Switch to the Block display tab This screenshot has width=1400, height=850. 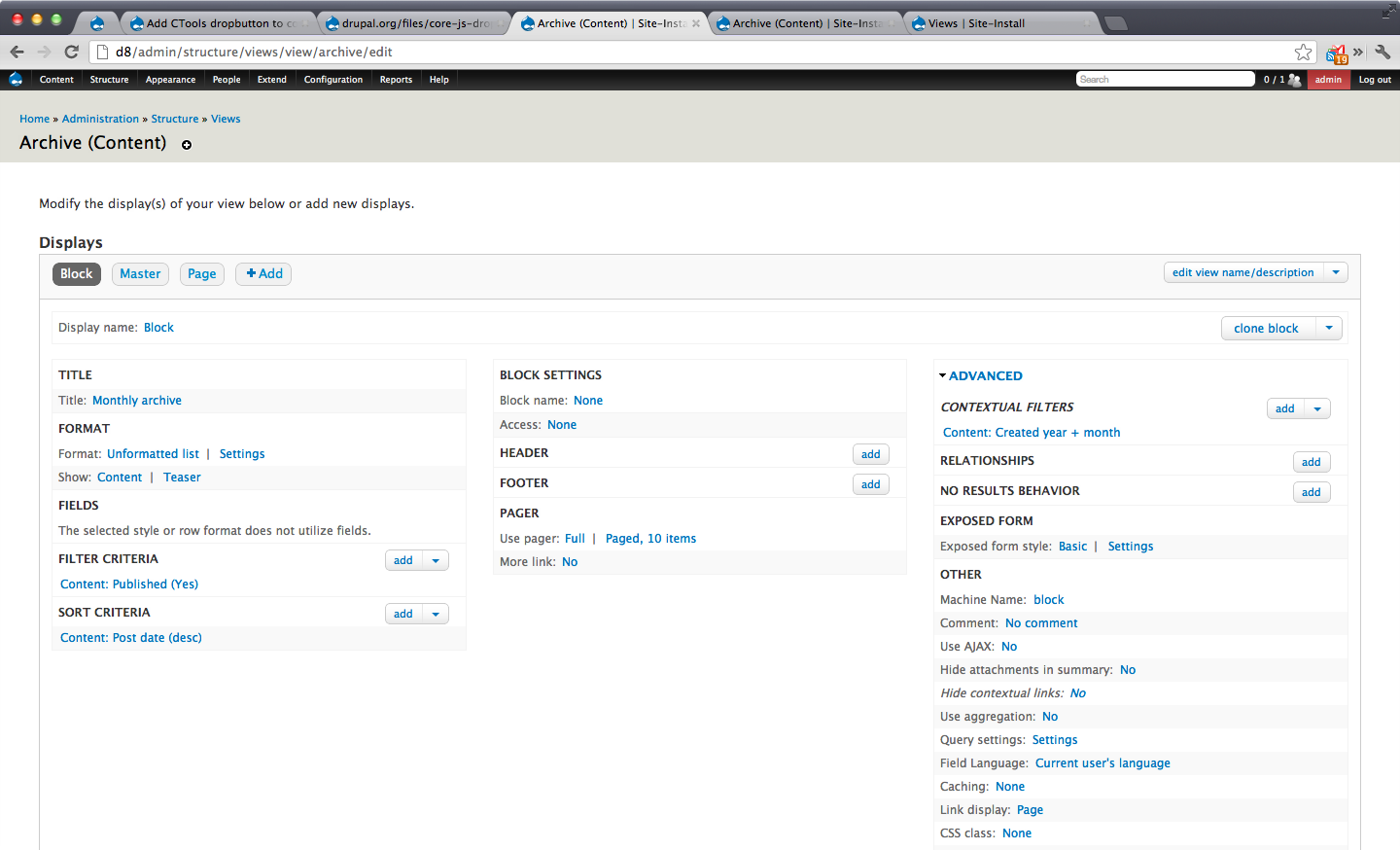point(77,274)
